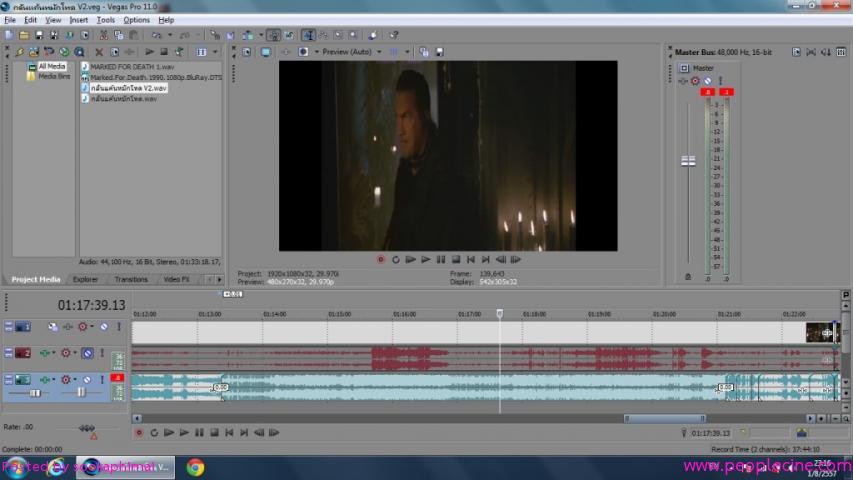Open the File menu

[10, 20]
